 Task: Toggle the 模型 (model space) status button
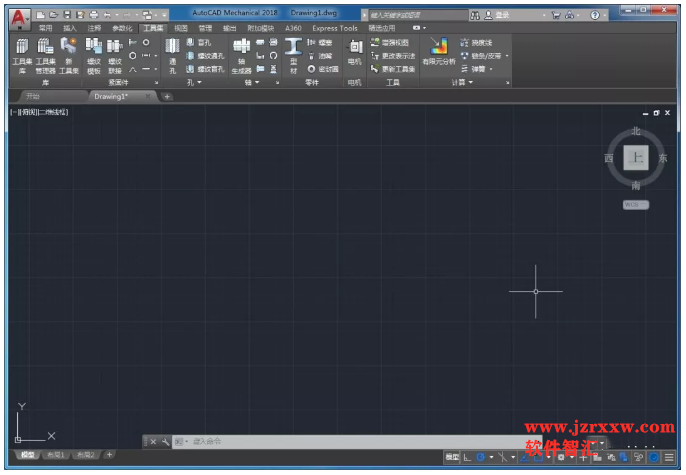click(452, 458)
